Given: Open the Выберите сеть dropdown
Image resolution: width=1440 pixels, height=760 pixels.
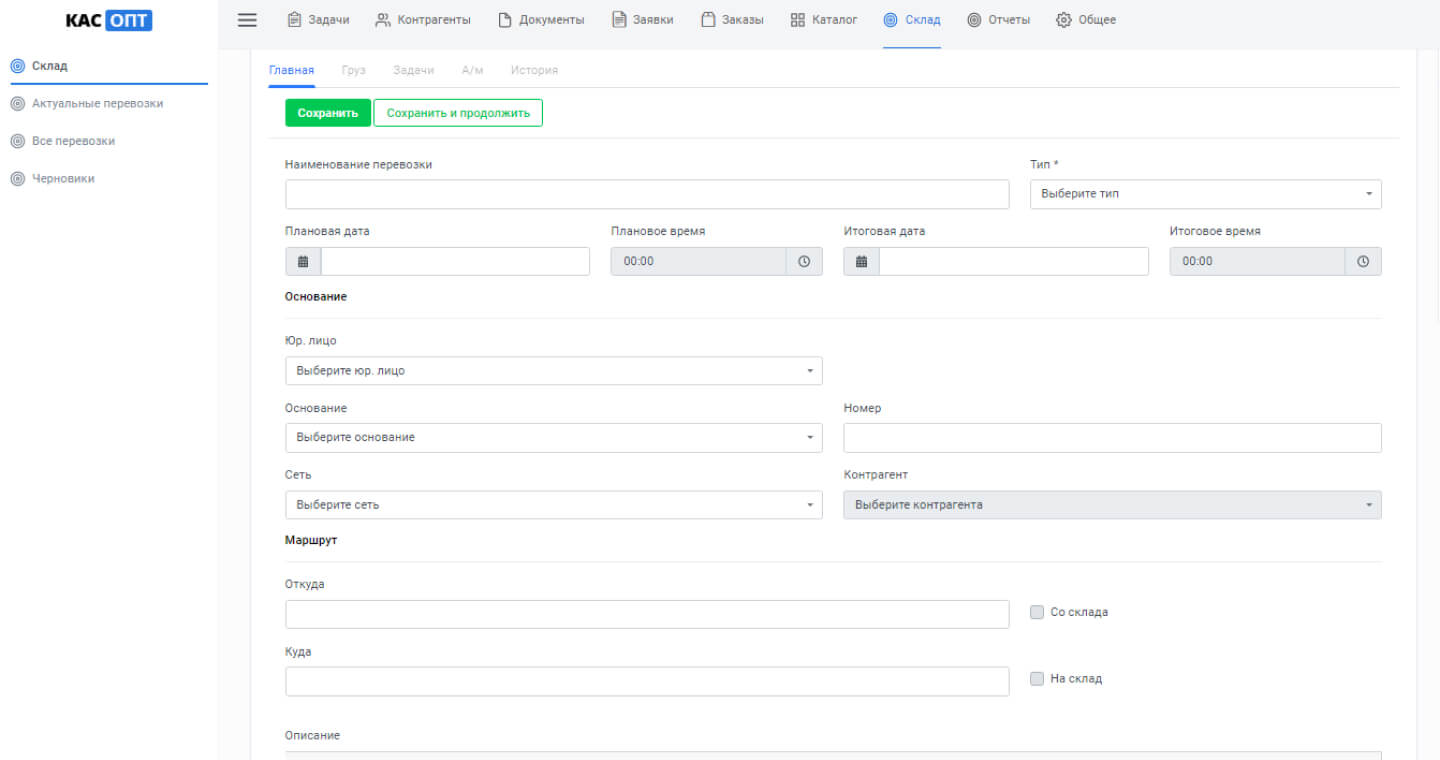Looking at the screenshot, I should click(x=554, y=505).
